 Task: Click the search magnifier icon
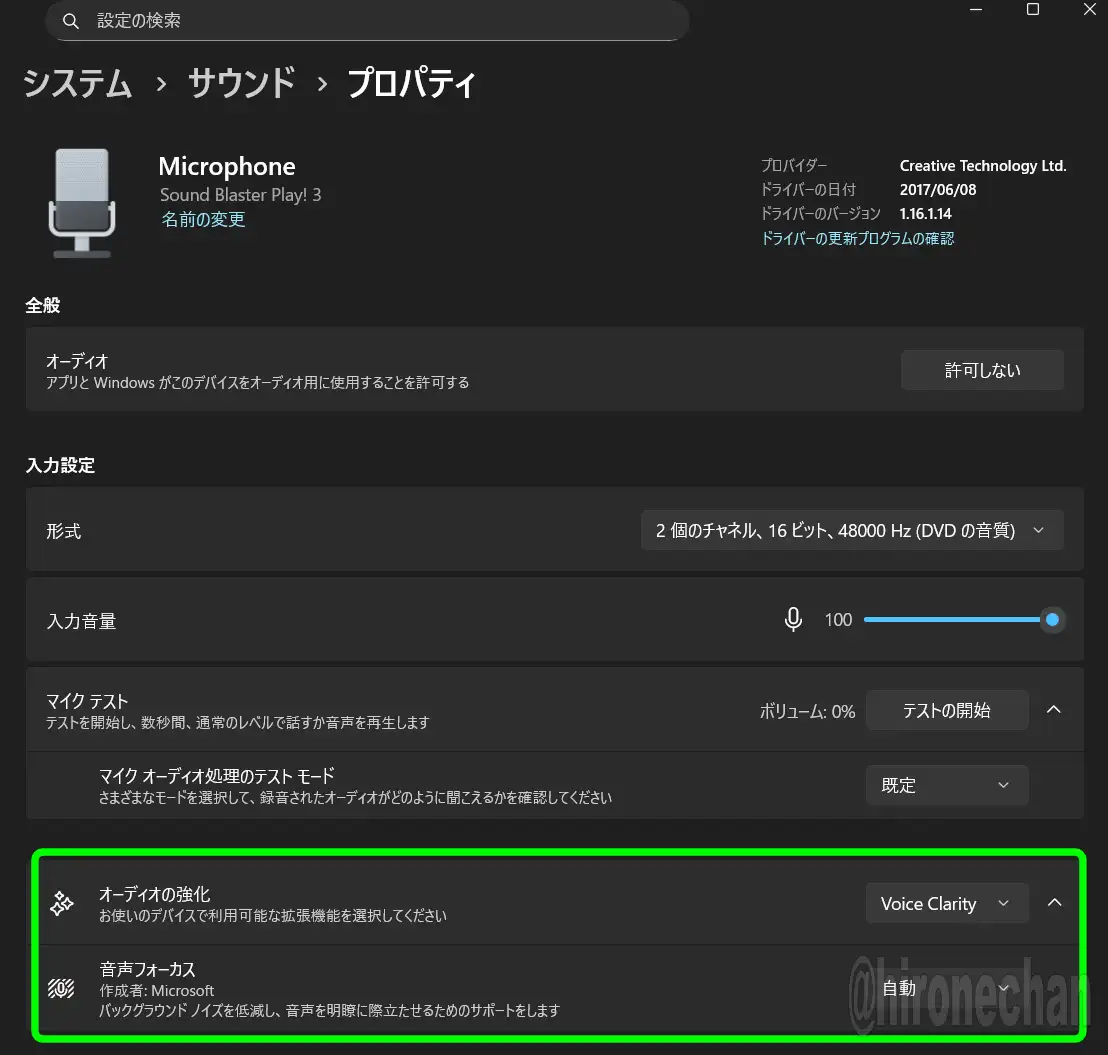coord(70,21)
